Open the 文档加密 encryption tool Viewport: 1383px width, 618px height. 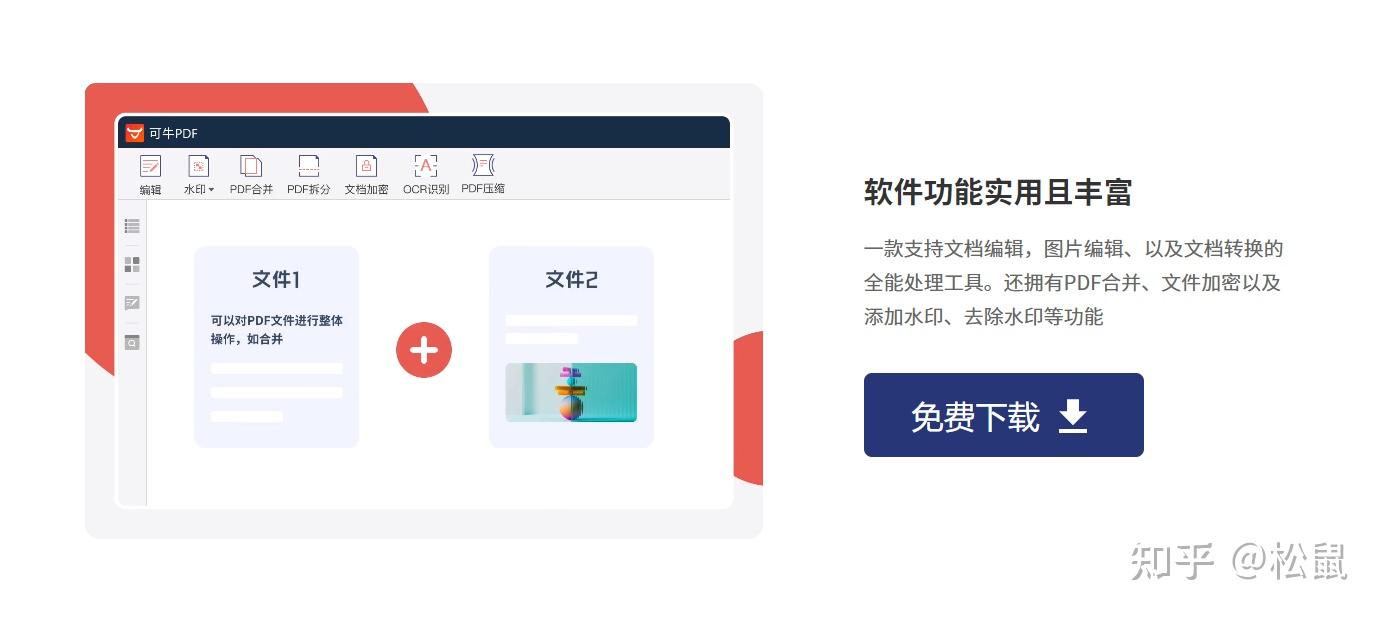367,174
